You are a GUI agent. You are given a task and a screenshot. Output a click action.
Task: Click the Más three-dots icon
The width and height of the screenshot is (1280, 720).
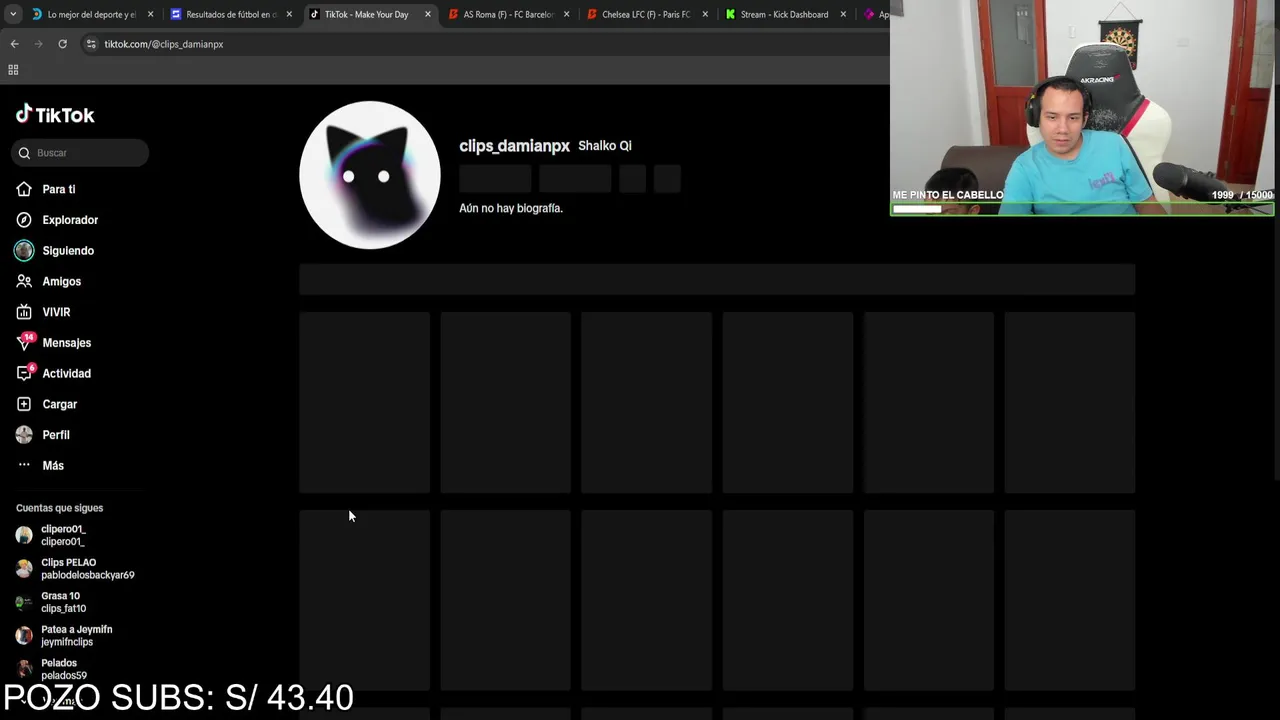point(24,466)
